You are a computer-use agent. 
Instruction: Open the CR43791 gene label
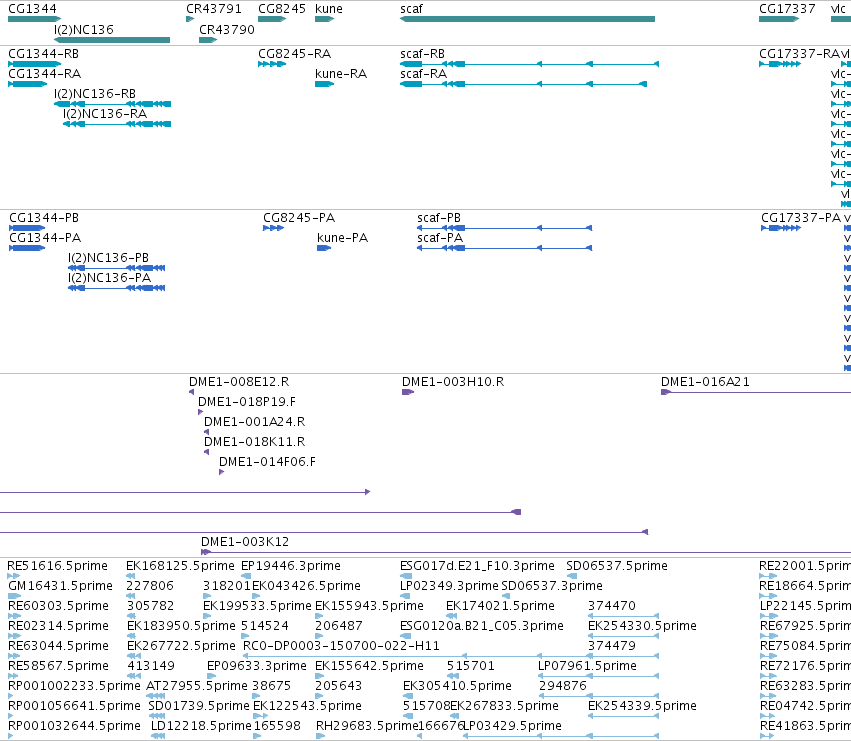pos(214,9)
